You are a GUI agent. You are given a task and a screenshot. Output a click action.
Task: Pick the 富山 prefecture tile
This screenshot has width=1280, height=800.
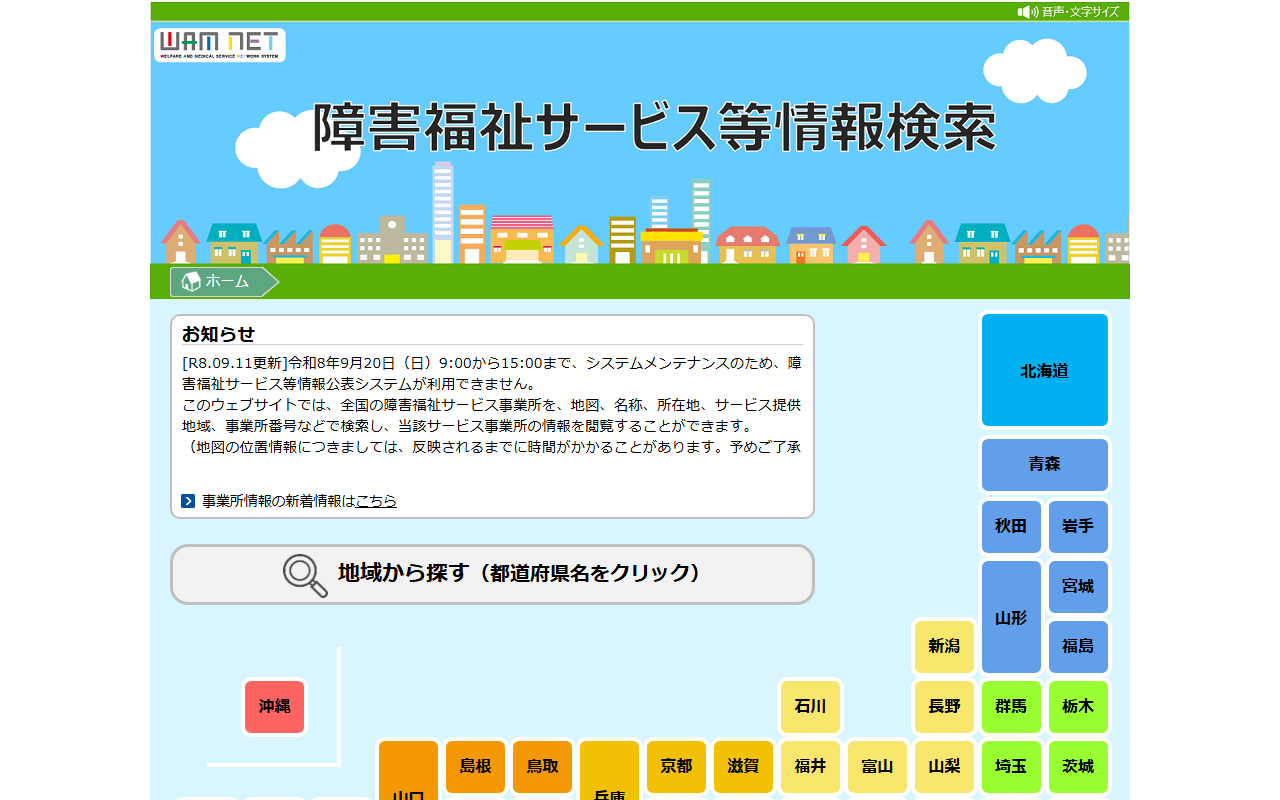[x=877, y=766]
